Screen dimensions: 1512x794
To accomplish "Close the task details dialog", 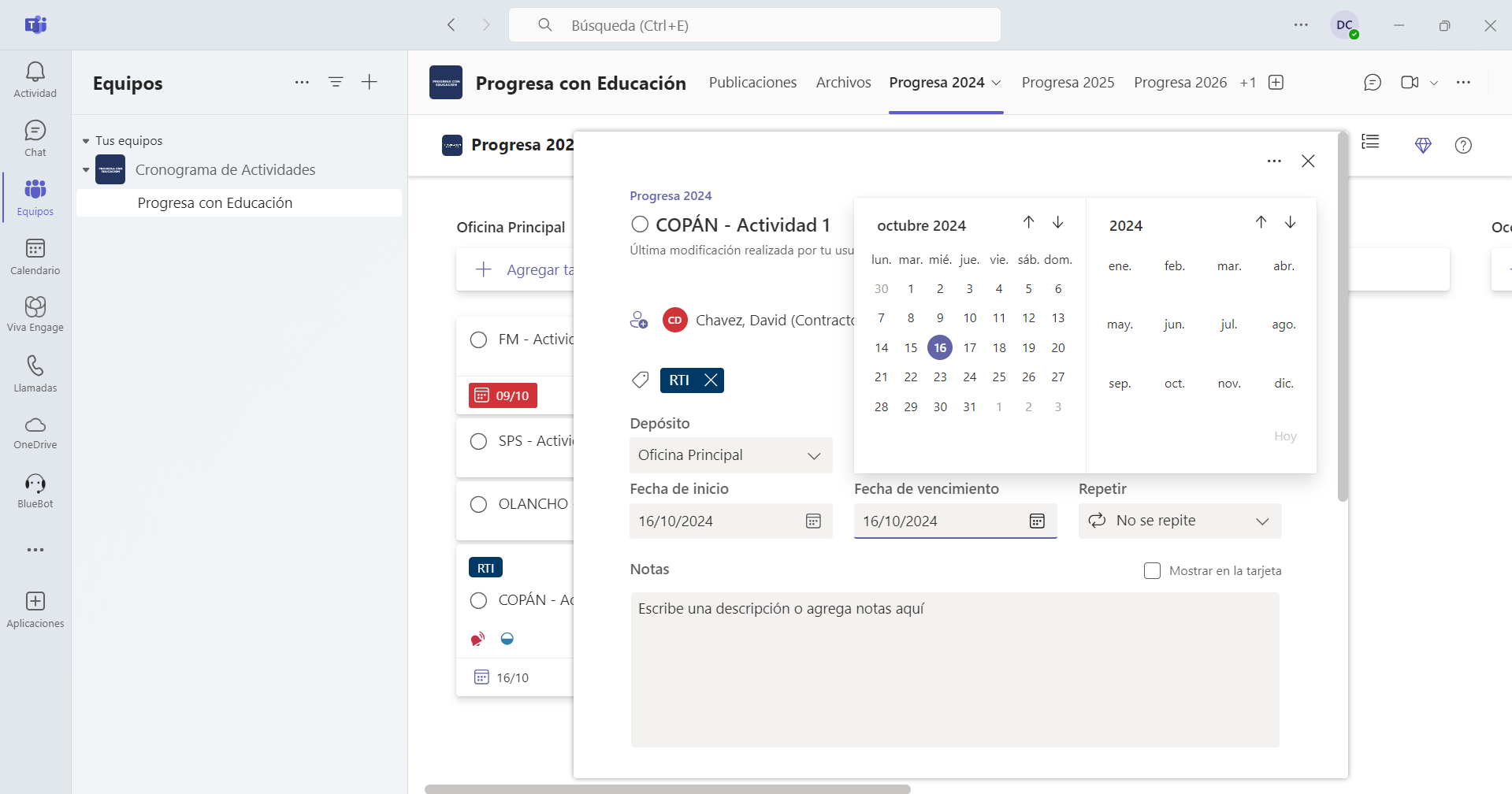I will [x=1308, y=161].
